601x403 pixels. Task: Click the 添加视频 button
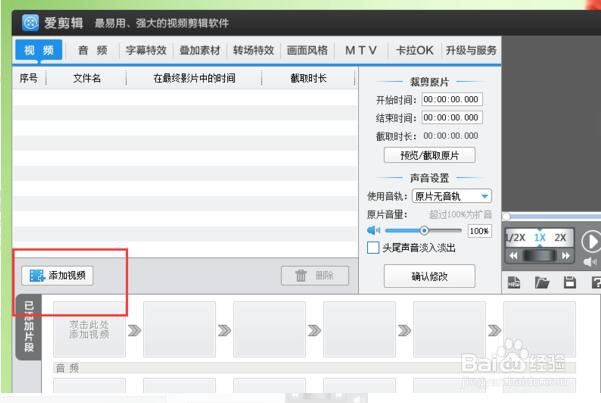pos(57,275)
